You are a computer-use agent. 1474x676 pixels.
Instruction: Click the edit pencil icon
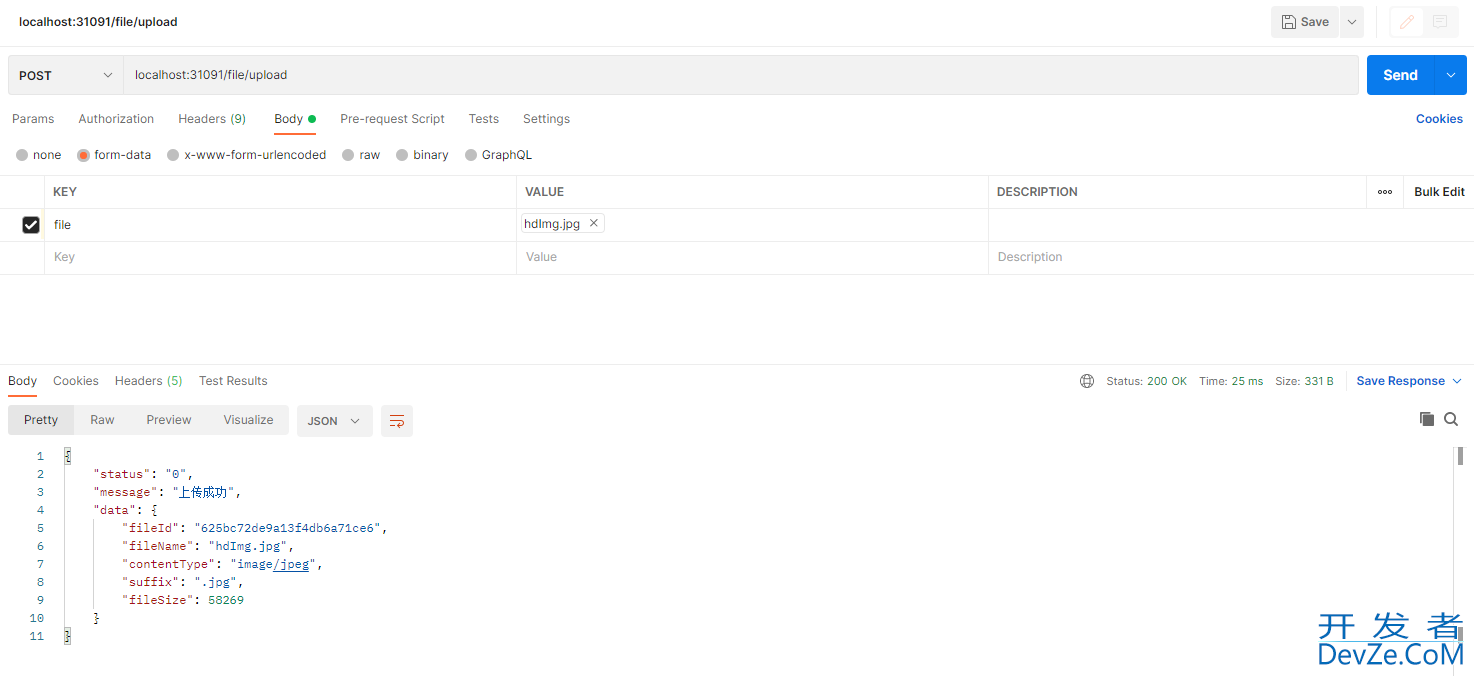coord(1406,22)
